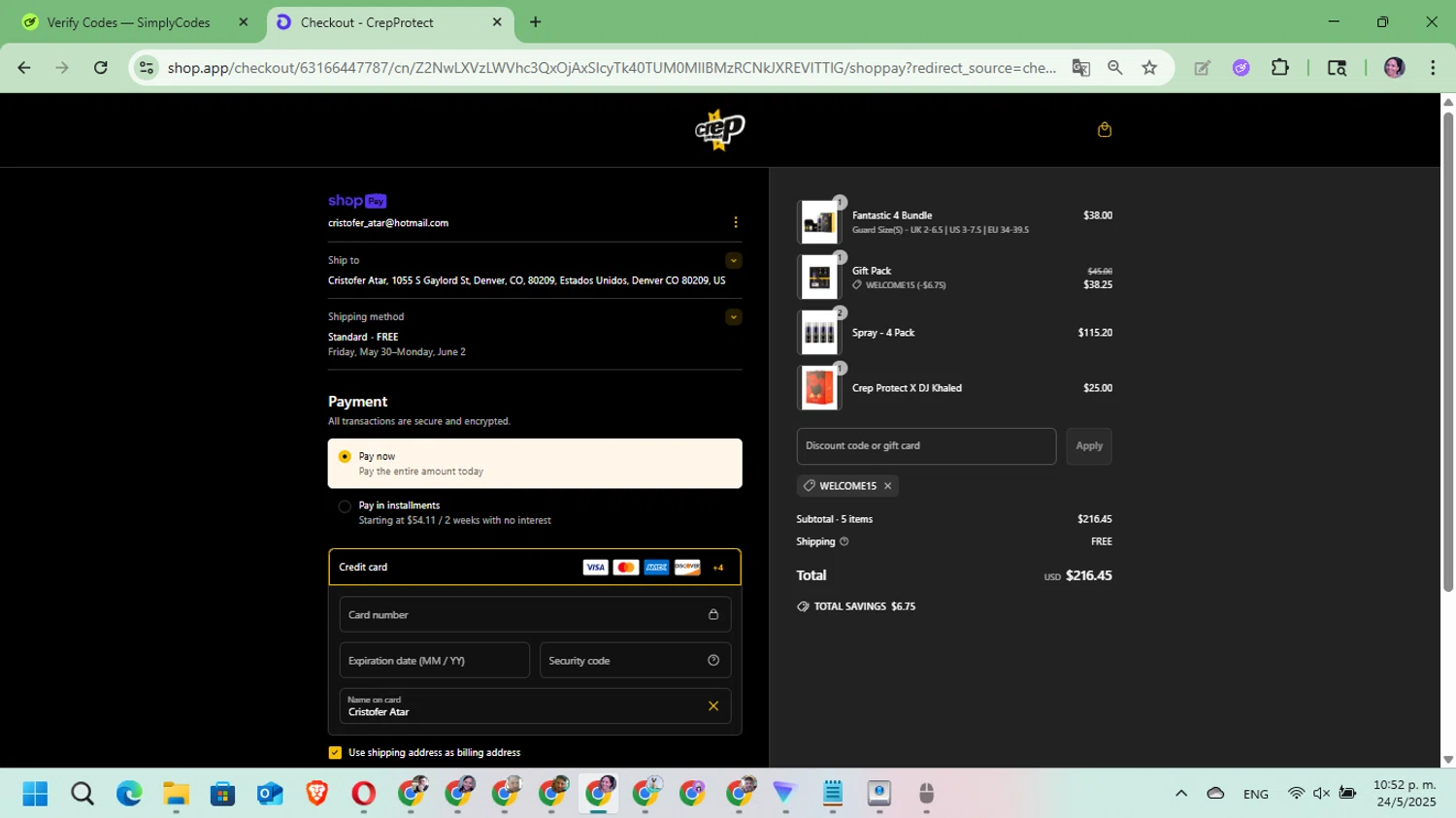Expand the Ship to address section

tap(733, 260)
